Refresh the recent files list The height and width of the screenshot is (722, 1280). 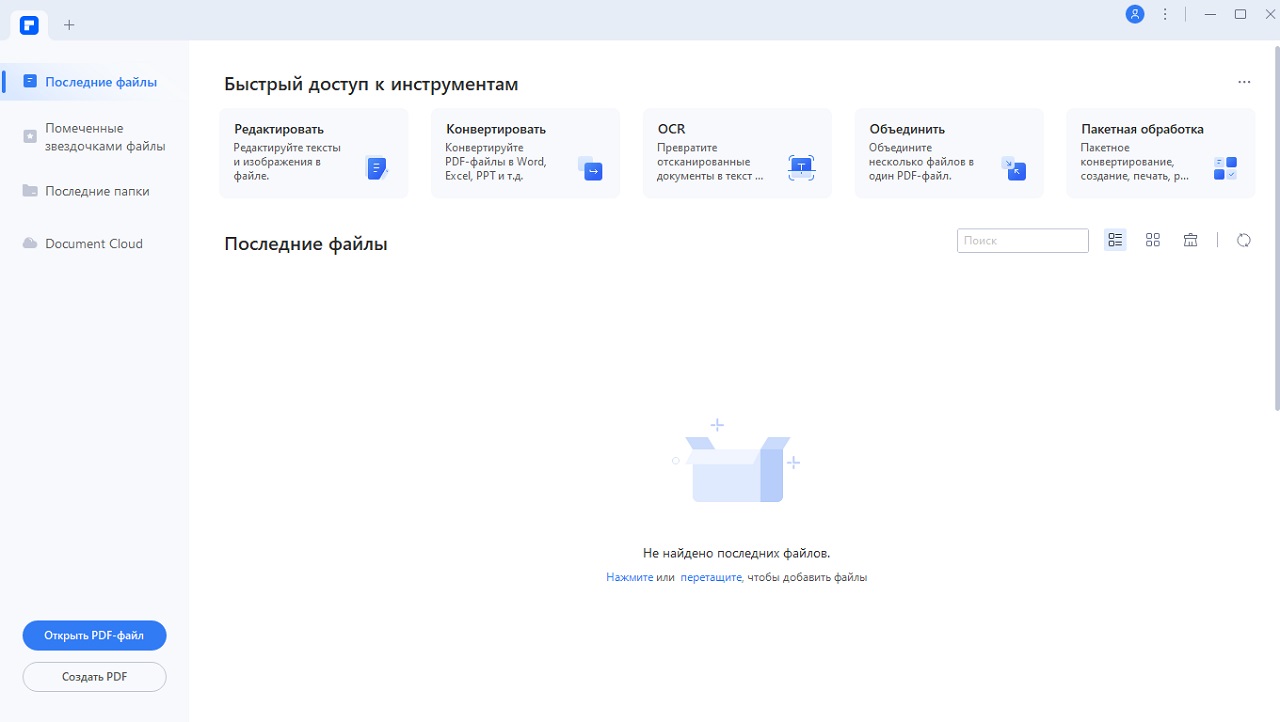click(1243, 240)
